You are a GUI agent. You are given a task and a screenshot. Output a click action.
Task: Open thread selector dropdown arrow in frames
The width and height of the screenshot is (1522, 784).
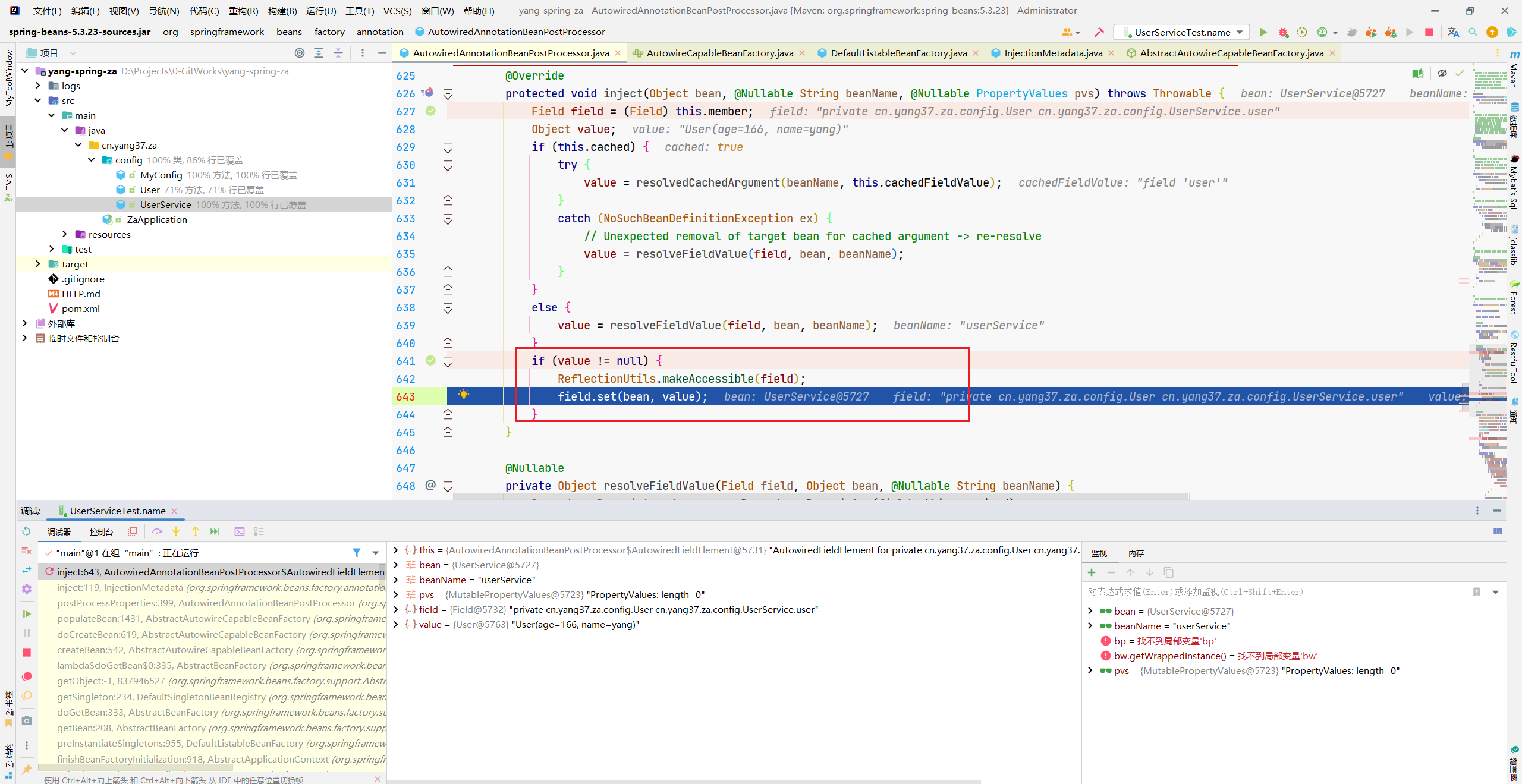click(376, 553)
